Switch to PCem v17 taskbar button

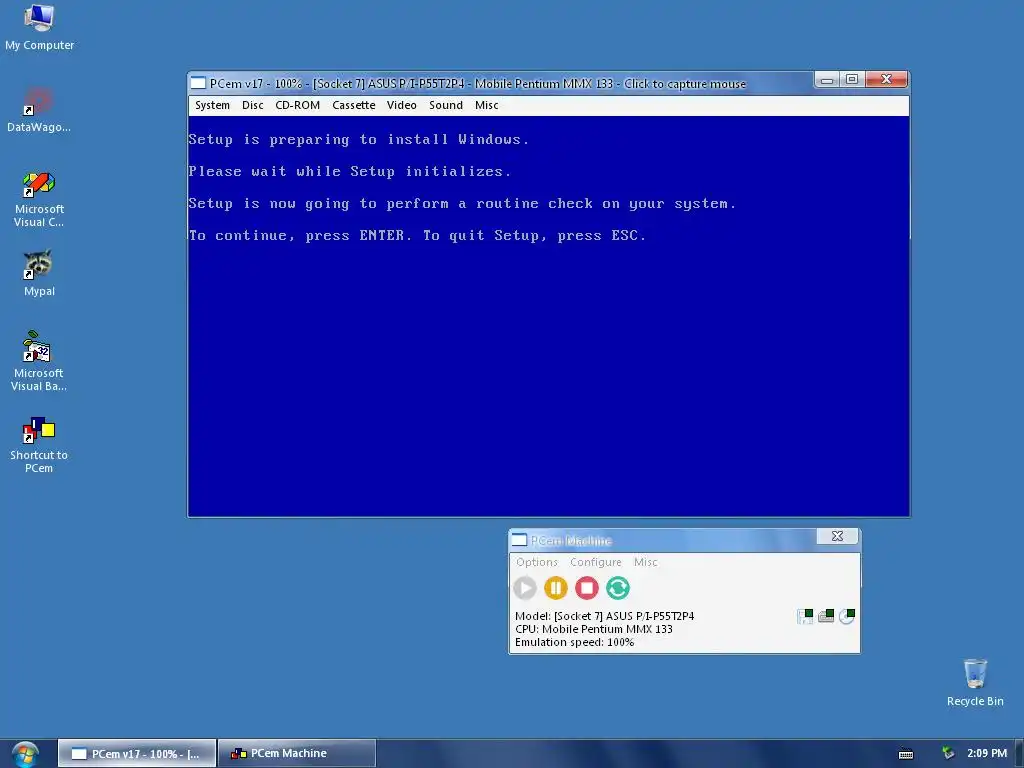137,754
